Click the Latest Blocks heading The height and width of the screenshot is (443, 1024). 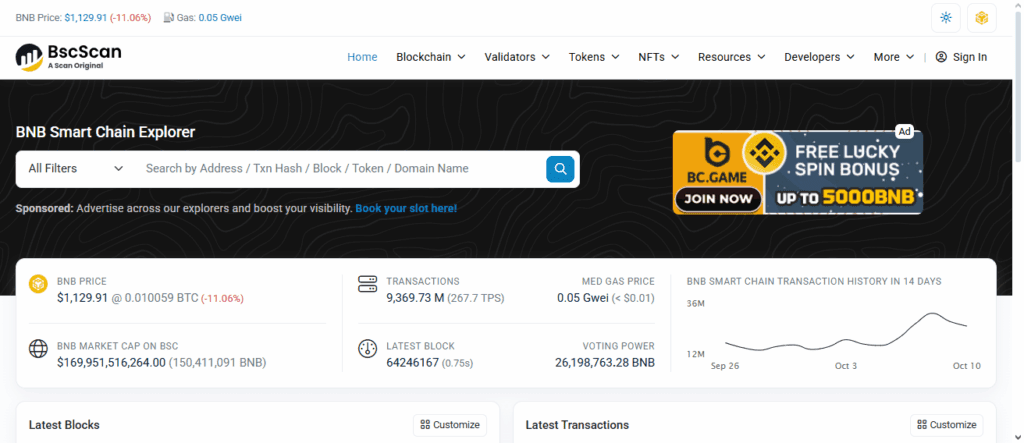(64, 425)
